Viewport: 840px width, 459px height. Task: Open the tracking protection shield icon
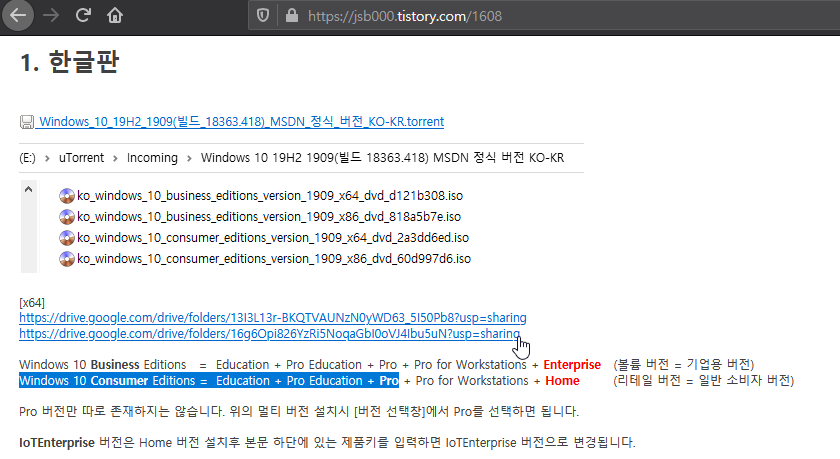click(x=262, y=16)
